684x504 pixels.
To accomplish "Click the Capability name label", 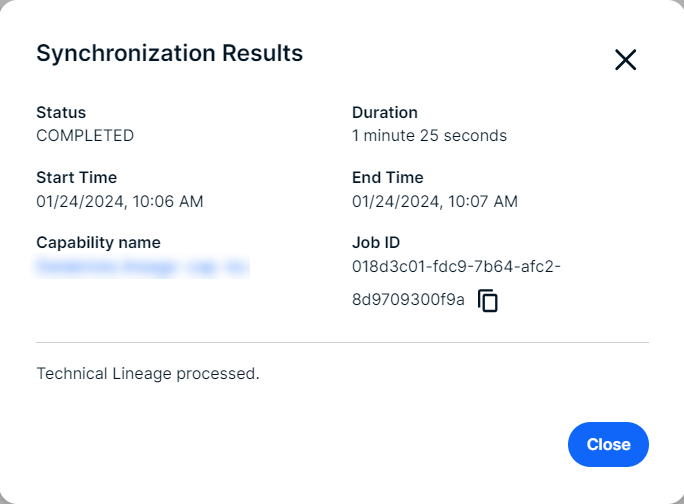I will [98, 242].
